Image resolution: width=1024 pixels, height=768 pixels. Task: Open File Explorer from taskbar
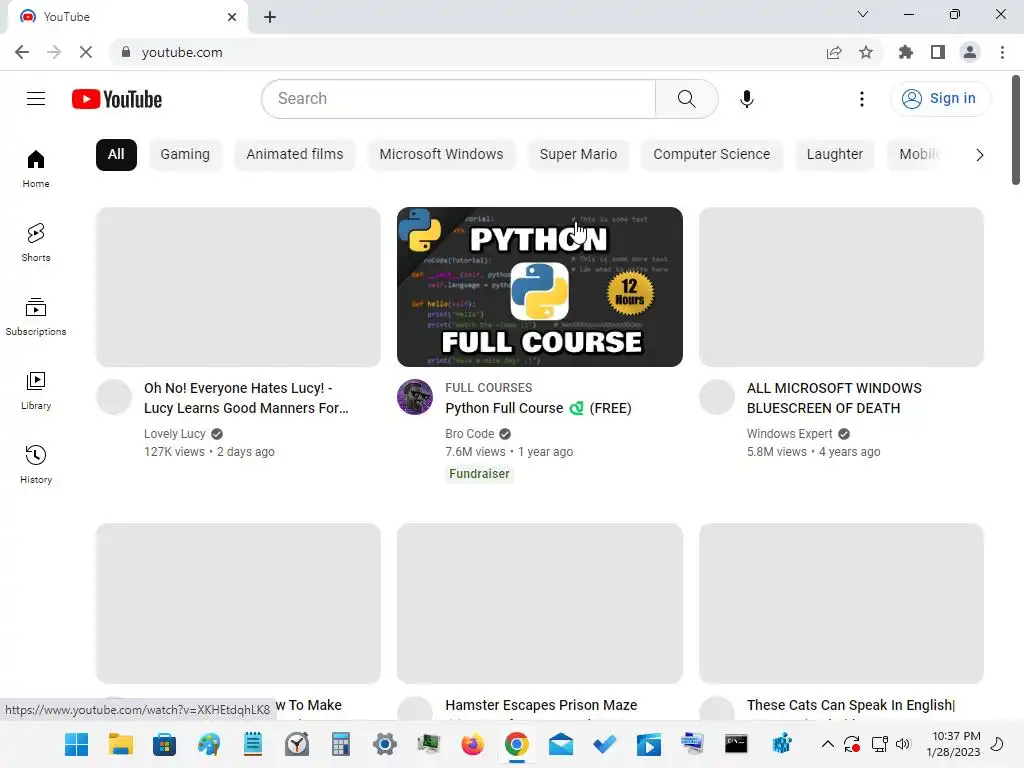click(x=121, y=744)
